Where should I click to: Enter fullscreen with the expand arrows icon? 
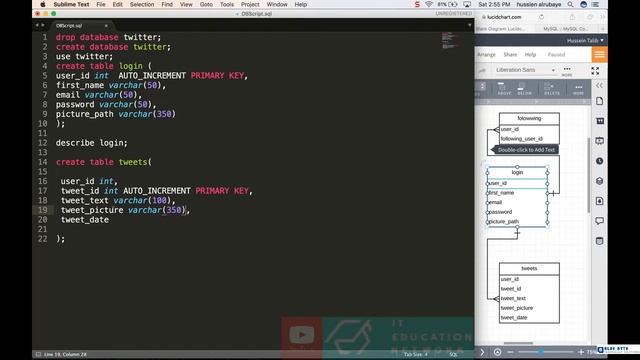pyautogui.click(x=595, y=71)
